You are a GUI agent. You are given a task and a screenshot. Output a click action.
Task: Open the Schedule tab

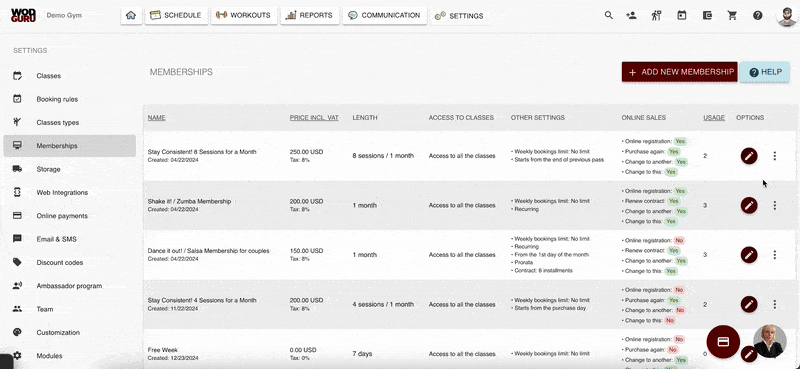176,15
